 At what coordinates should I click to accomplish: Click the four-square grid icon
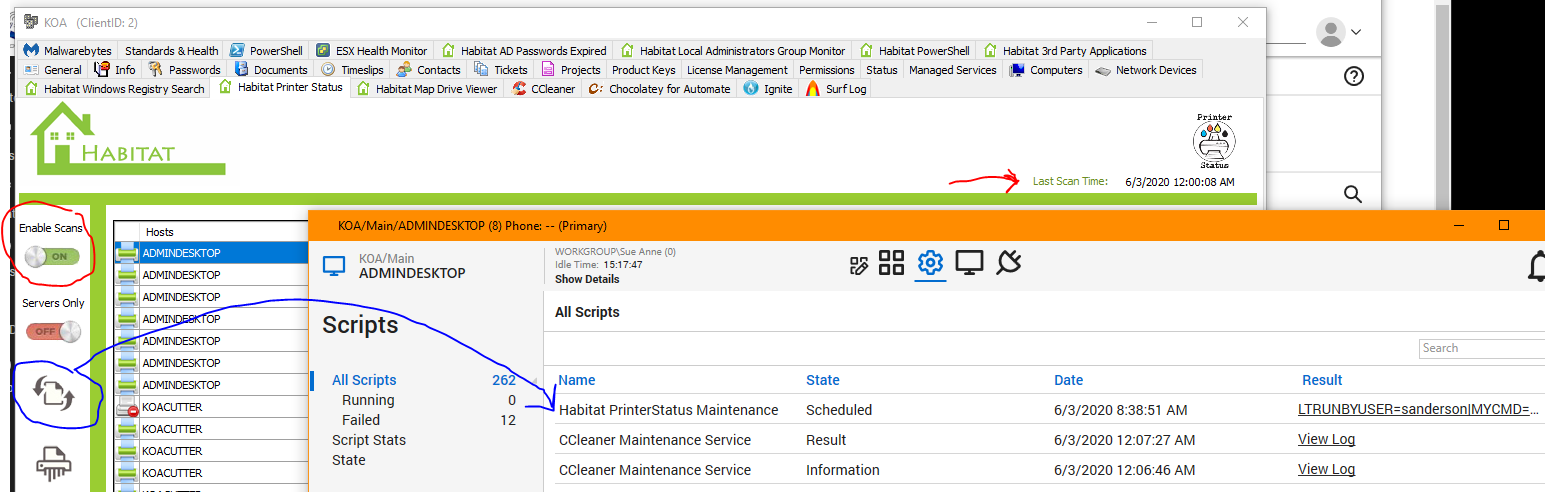pyautogui.click(x=891, y=263)
